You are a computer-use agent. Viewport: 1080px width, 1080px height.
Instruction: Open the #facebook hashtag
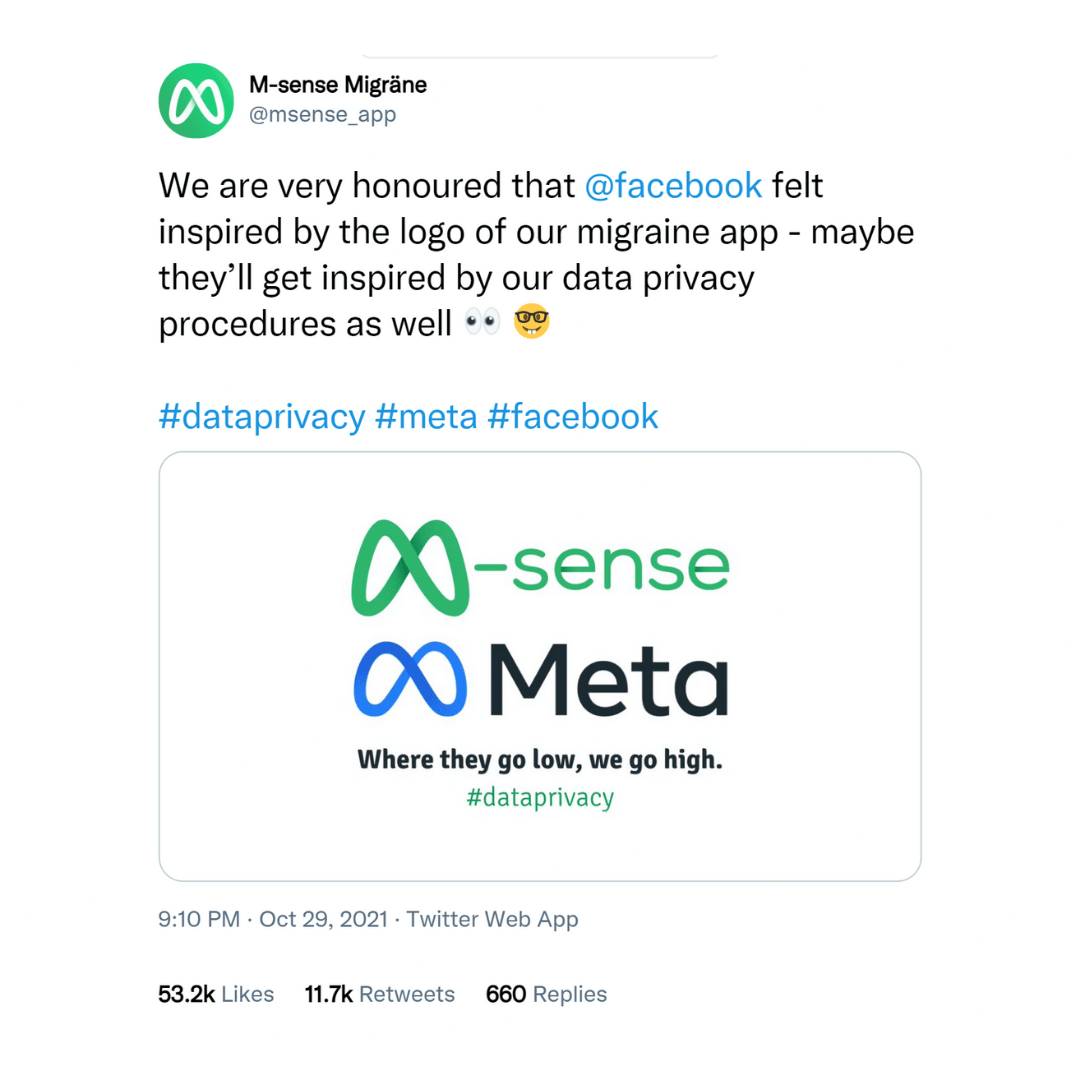tap(573, 417)
